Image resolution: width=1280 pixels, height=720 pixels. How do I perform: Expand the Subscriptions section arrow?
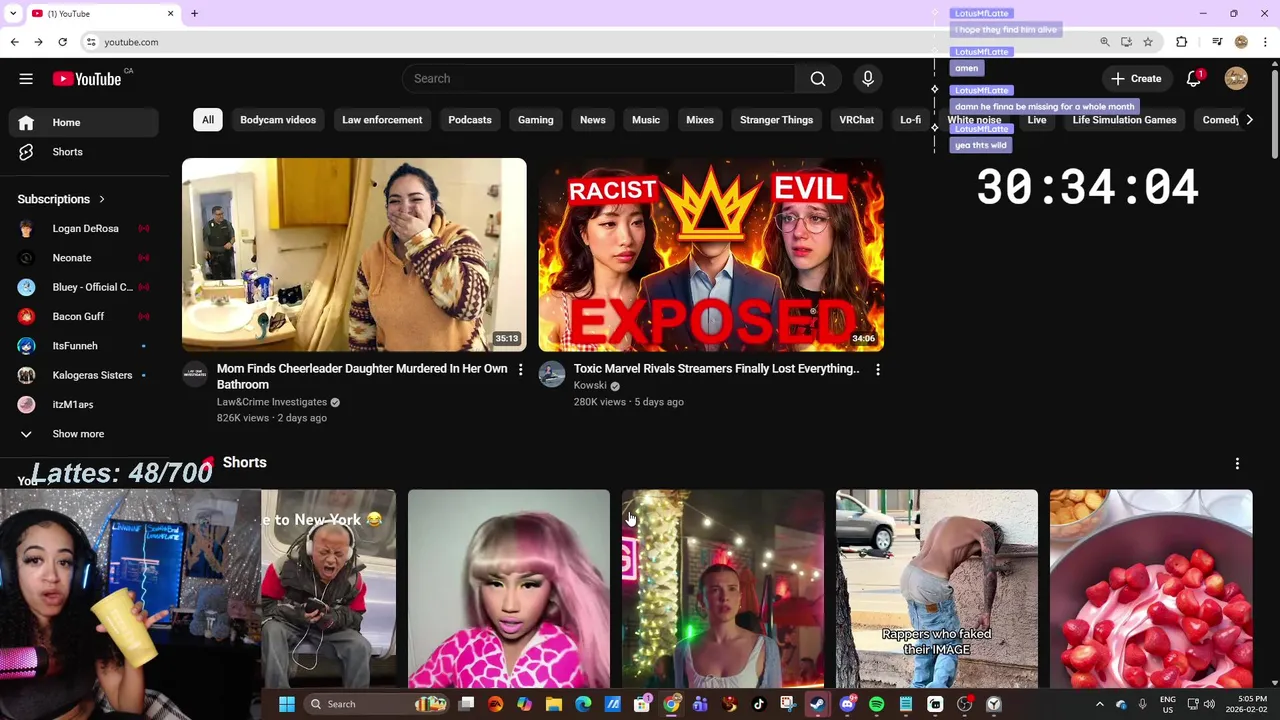101,200
